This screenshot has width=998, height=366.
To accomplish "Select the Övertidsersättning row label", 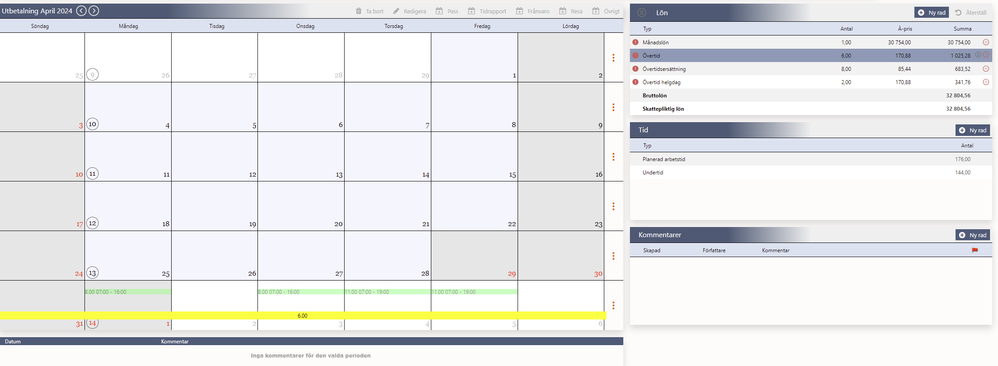I will [x=664, y=69].
